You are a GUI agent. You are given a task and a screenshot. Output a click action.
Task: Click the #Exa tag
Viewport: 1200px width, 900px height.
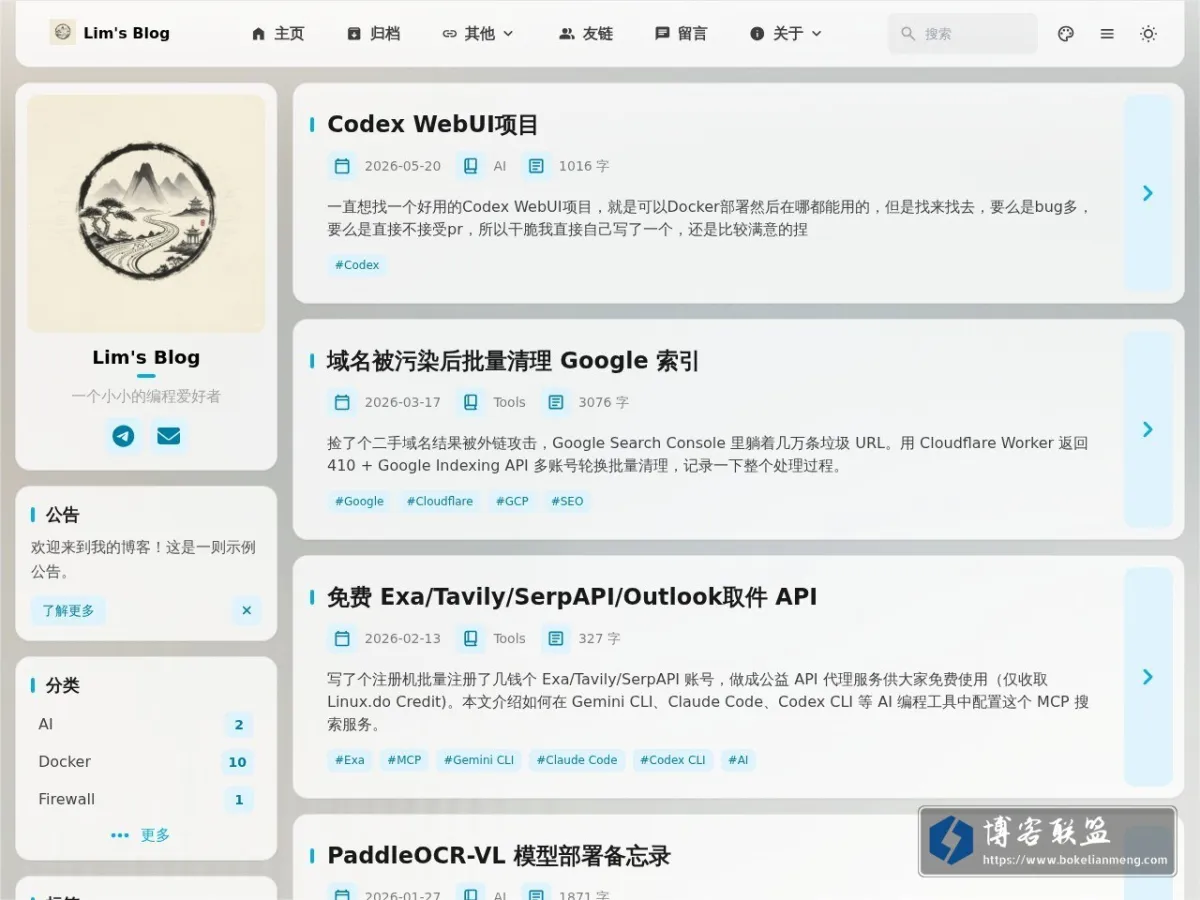tap(350, 760)
